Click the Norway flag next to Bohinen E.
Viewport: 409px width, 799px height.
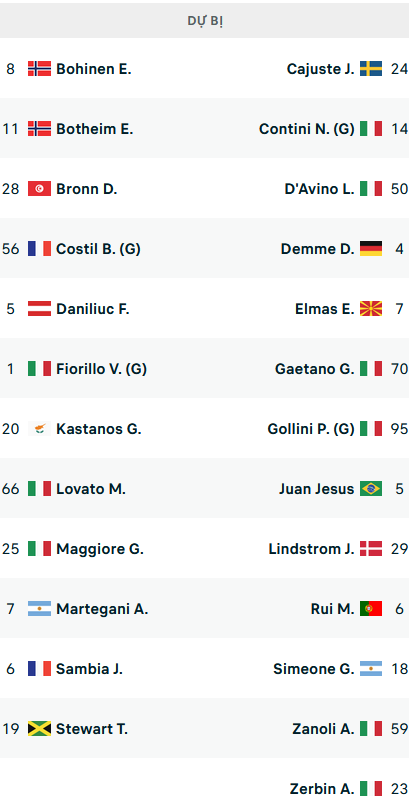click(x=39, y=69)
